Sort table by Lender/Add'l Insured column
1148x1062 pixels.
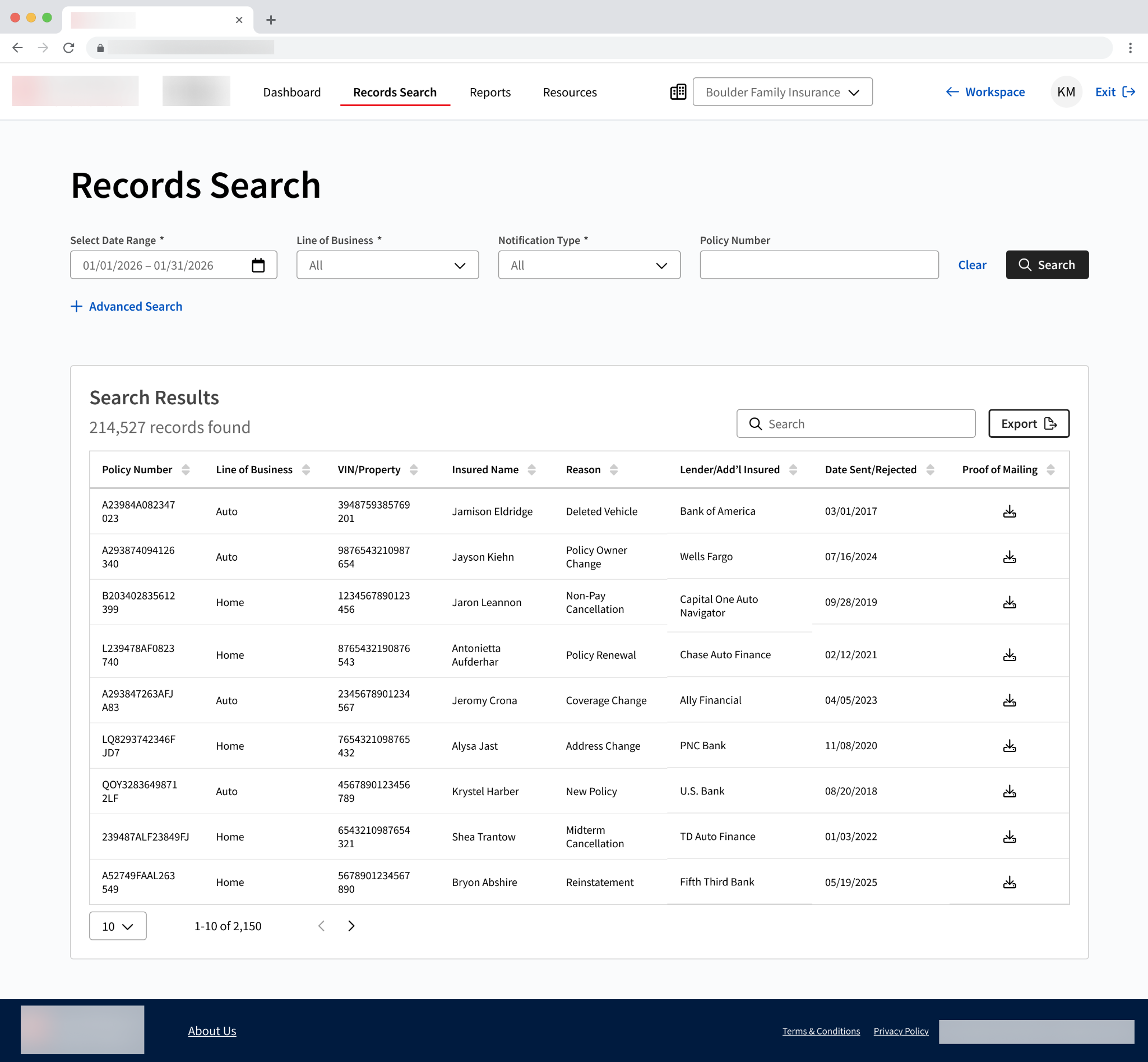coord(793,469)
